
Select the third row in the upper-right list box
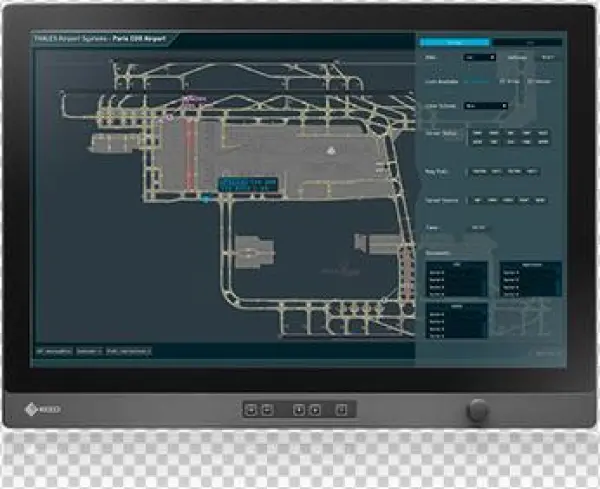(531, 287)
